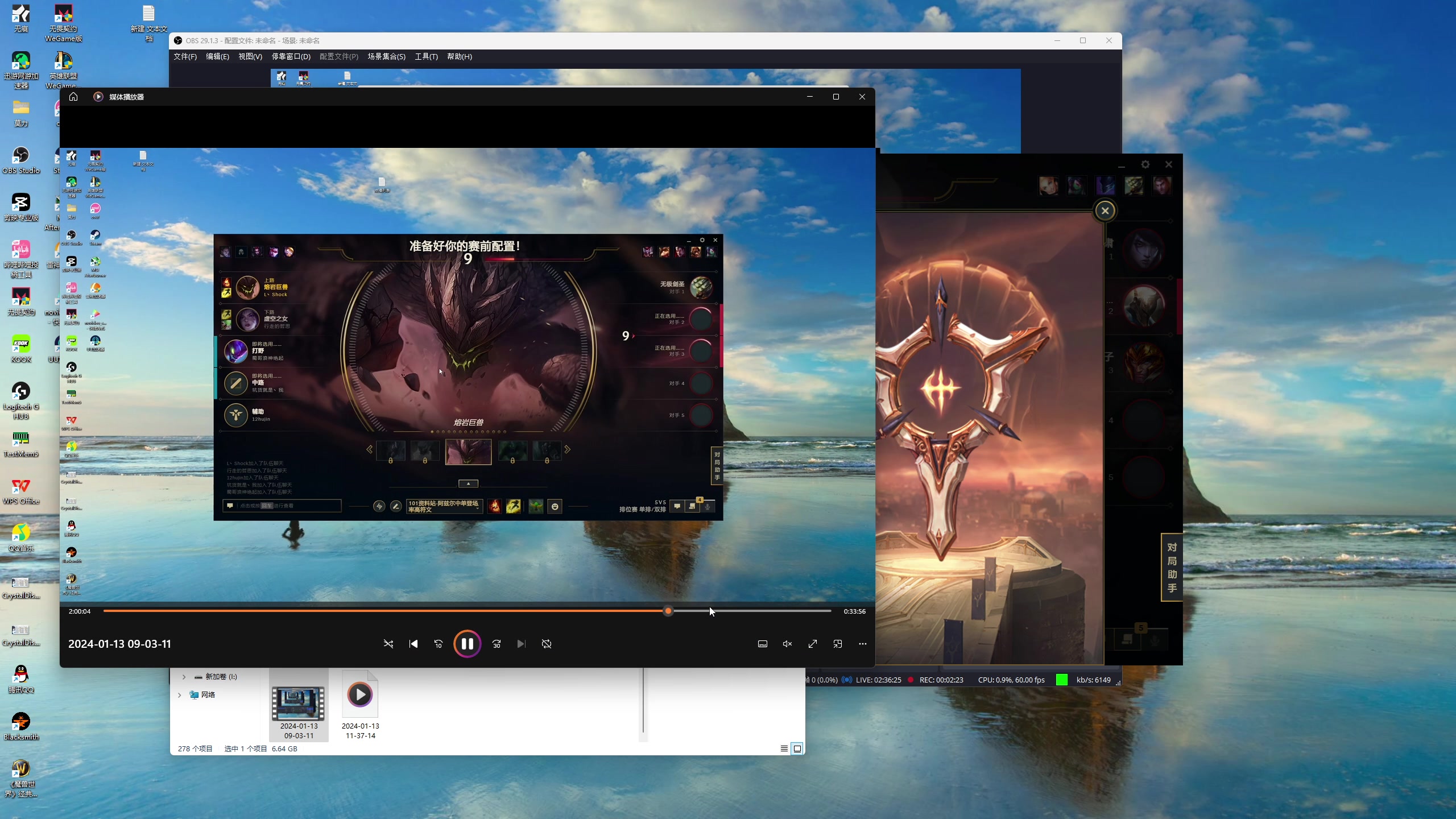The image size is (1456, 819).
Task: Open the 对局助手 side tab in LoL client
Action: pos(1172,567)
